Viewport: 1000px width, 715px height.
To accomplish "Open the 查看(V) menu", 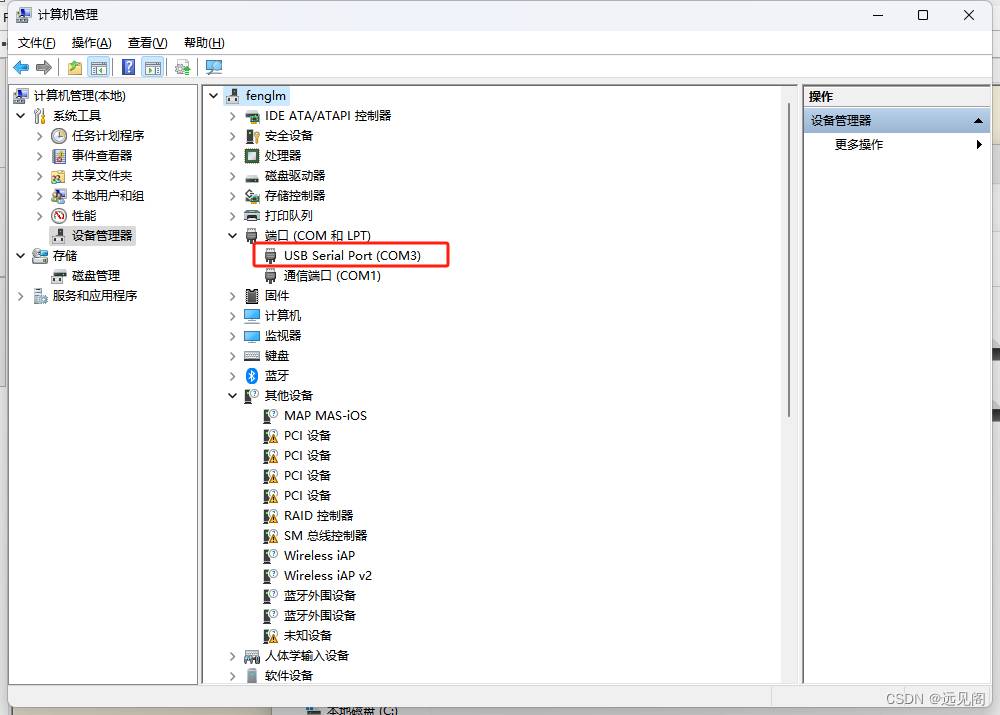I will click(x=147, y=43).
